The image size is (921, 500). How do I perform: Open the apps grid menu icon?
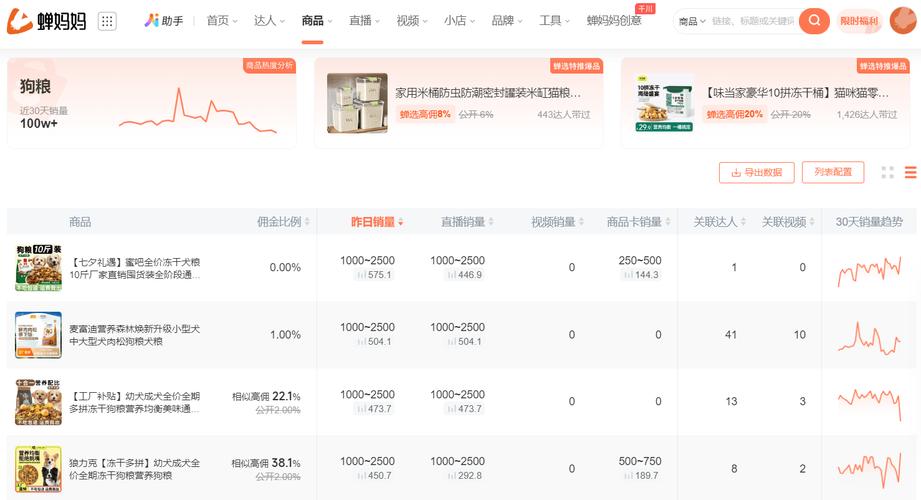click(x=107, y=21)
